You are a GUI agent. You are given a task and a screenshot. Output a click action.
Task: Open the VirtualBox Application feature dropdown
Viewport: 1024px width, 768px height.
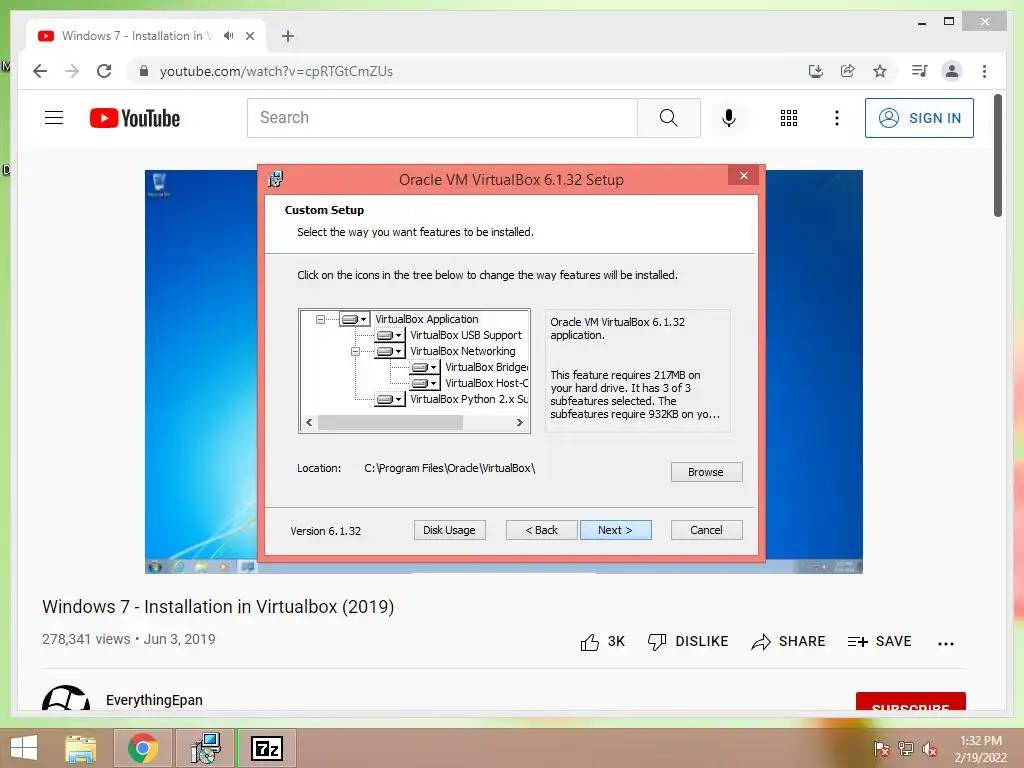(355, 319)
